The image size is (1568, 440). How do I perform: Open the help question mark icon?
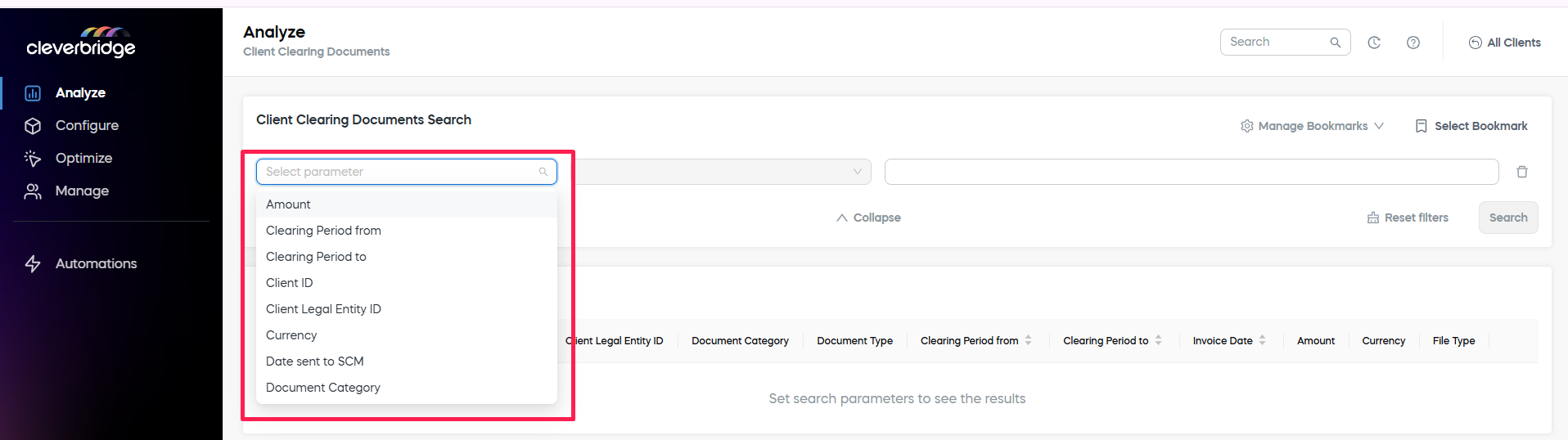click(1413, 43)
